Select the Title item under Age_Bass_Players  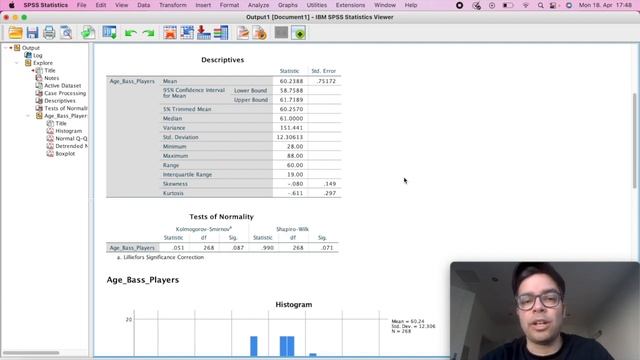61,123
